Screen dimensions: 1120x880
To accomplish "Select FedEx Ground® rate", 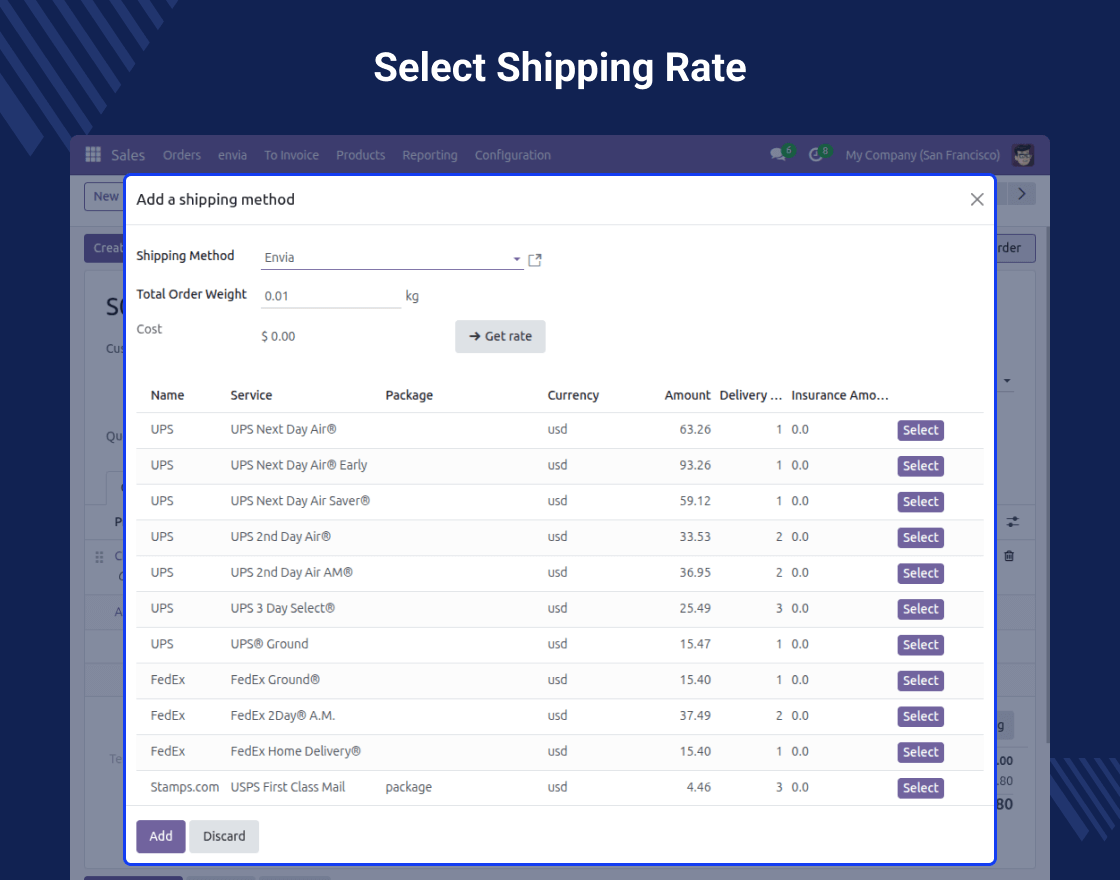I will (920, 680).
